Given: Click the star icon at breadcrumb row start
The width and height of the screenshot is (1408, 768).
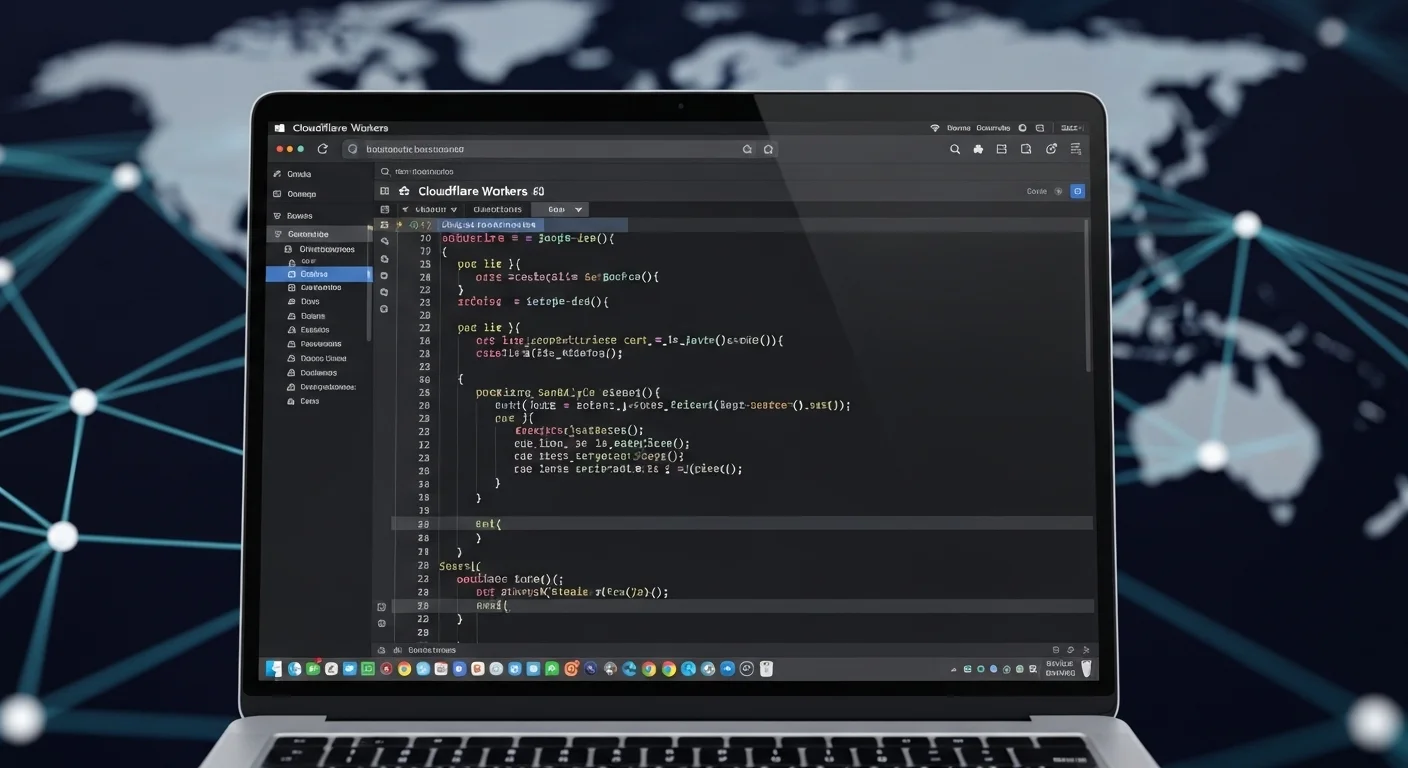Looking at the screenshot, I should 400,225.
